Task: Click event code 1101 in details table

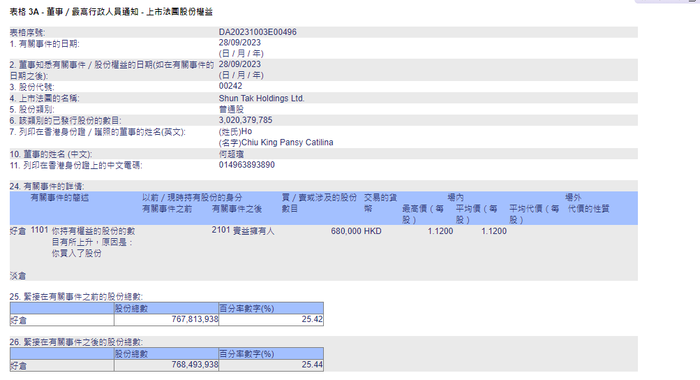Action: [x=39, y=230]
